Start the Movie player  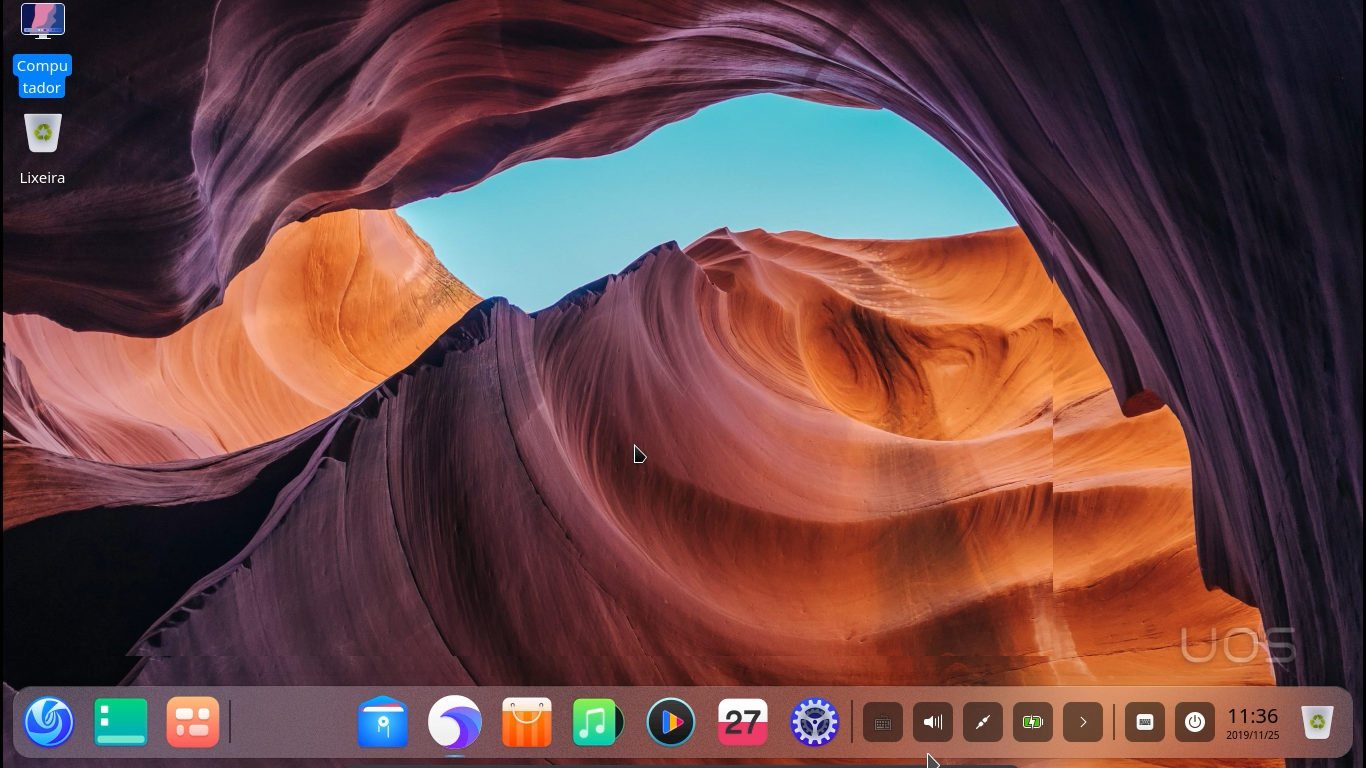point(670,722)
